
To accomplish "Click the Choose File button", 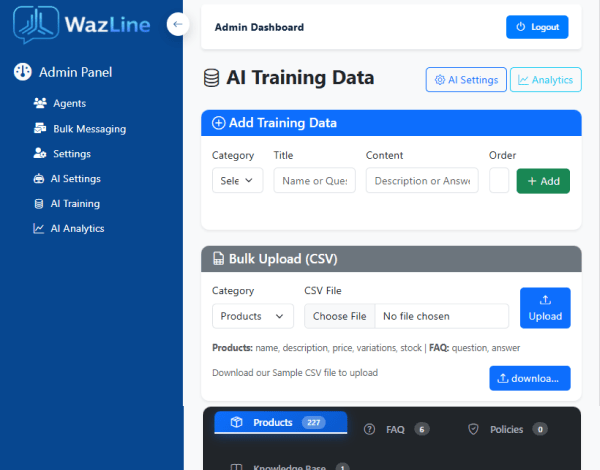I will coord(339,316).
